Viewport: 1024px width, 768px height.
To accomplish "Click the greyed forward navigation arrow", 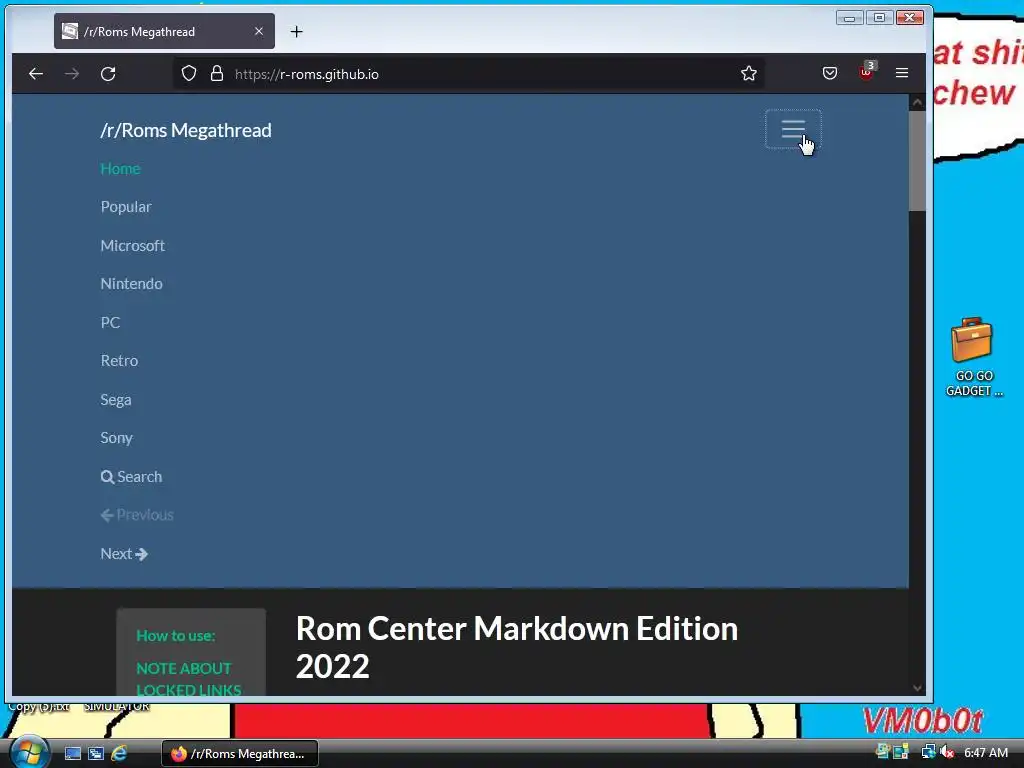I will 72,74.
